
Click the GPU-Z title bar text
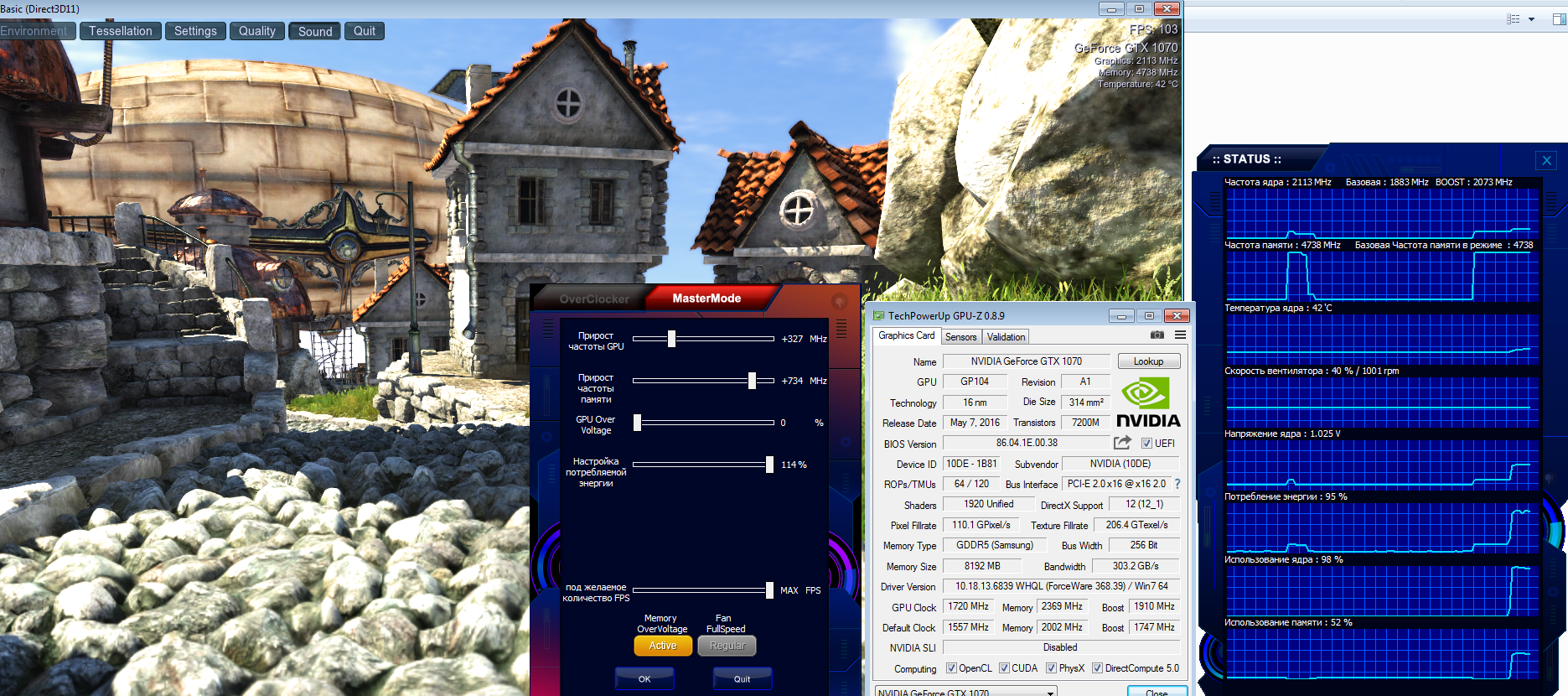click(946, 316)
